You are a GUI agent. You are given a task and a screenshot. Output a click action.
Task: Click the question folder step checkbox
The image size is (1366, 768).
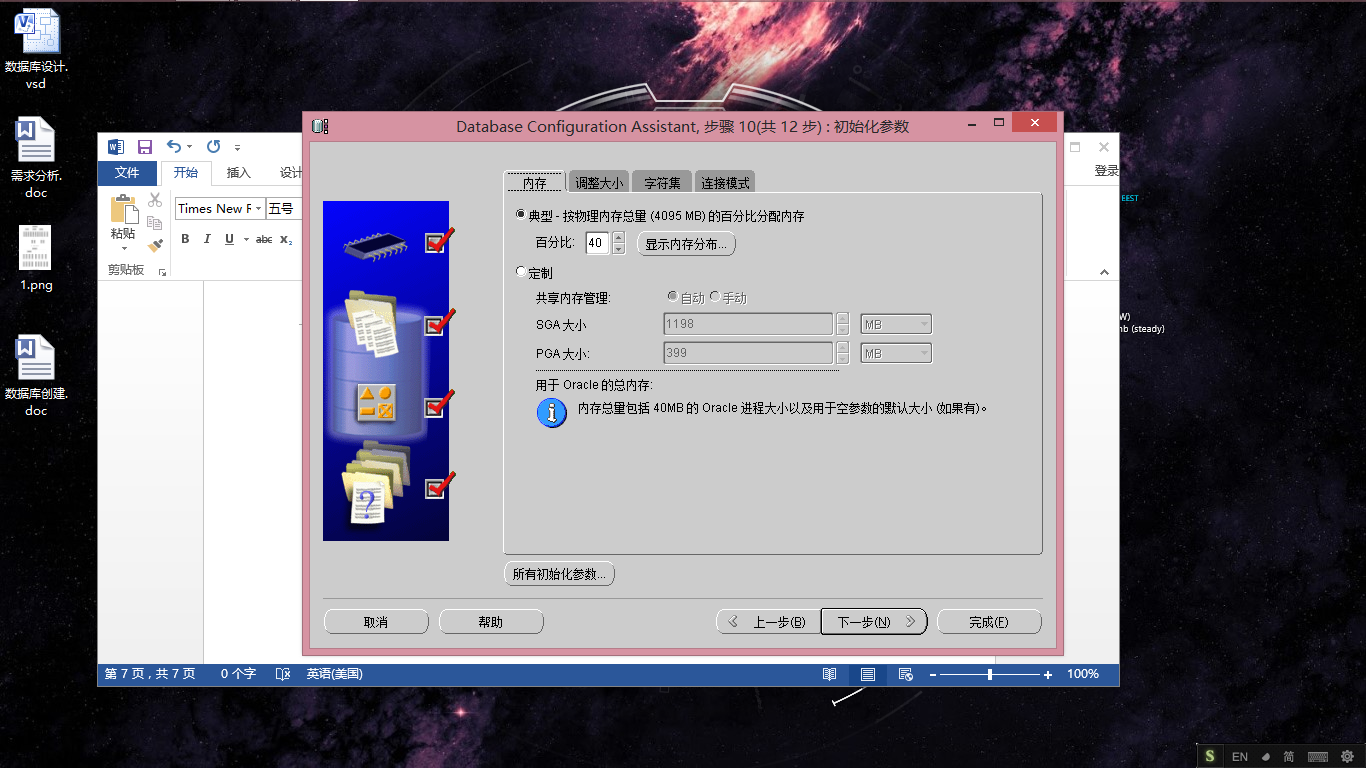(434, 488)
